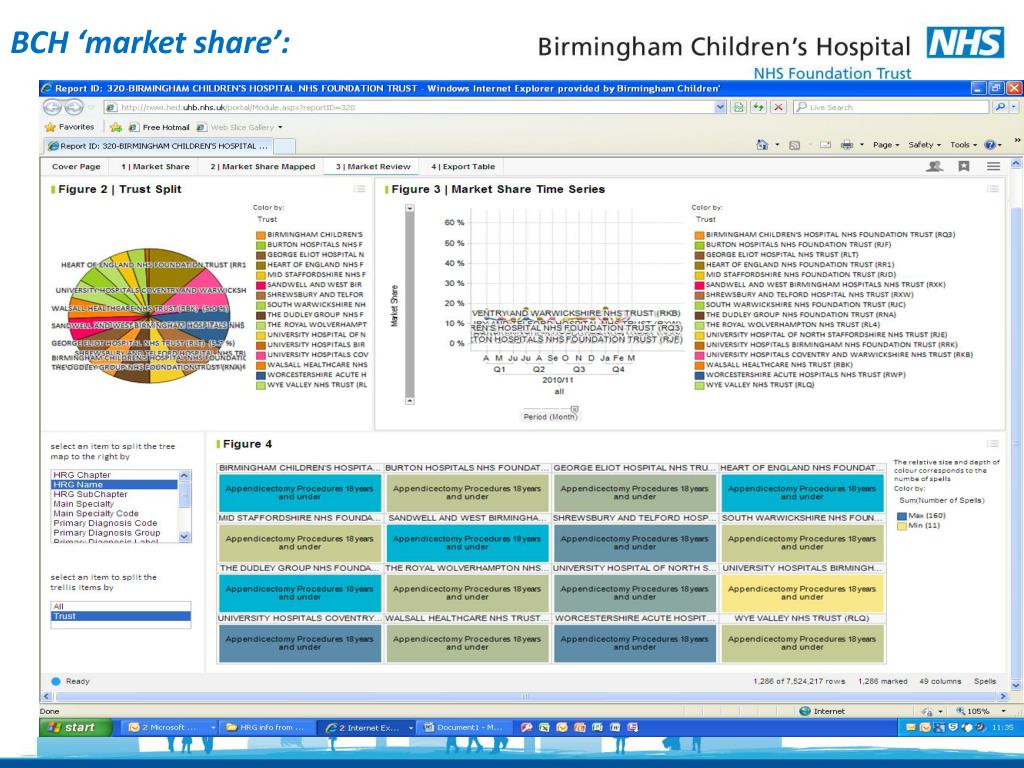
Task: Open the hamburger menu in report toolbar
Action: pyautogui.click(x=993, y=167)
